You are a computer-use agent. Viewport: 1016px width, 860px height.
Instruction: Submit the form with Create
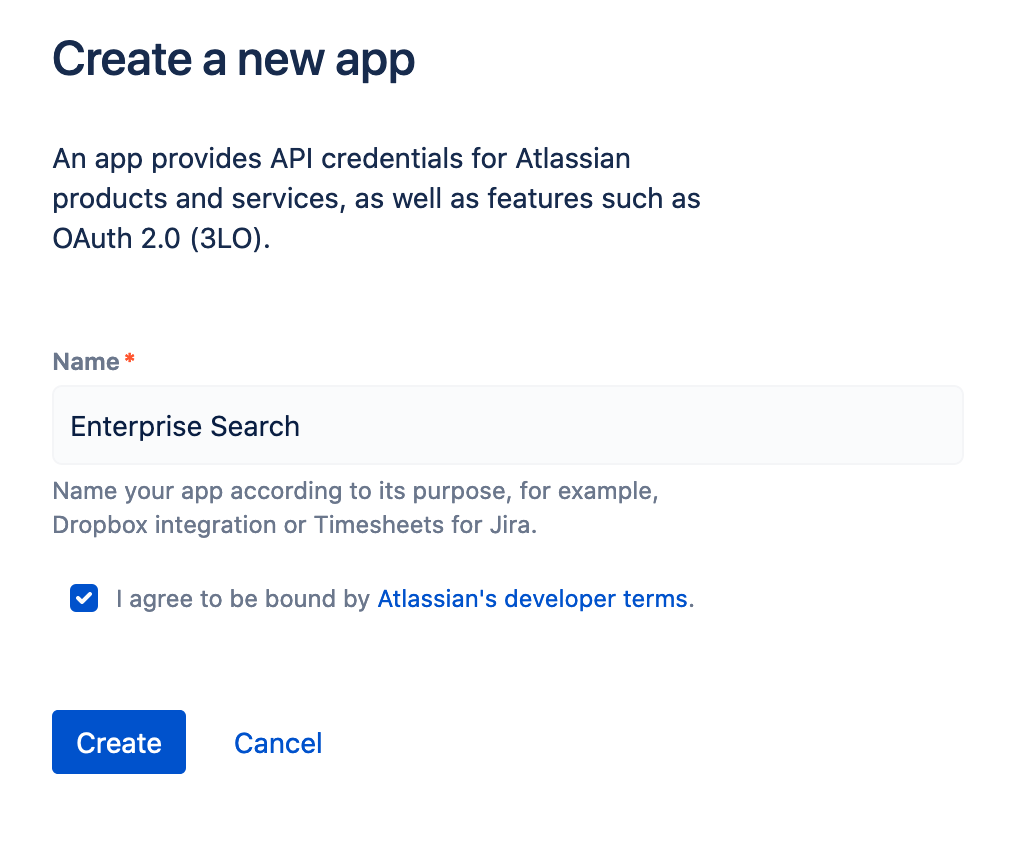119,742
